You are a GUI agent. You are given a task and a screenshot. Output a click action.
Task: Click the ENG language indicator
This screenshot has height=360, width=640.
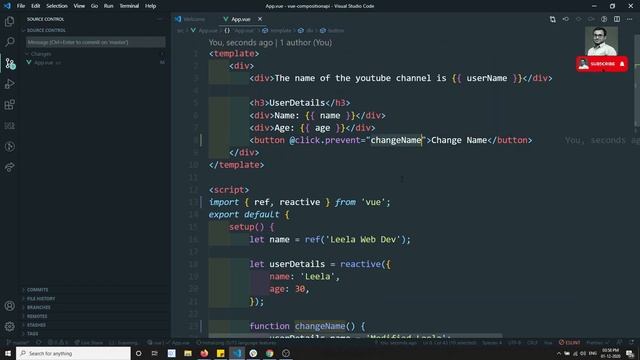point(593,353)
